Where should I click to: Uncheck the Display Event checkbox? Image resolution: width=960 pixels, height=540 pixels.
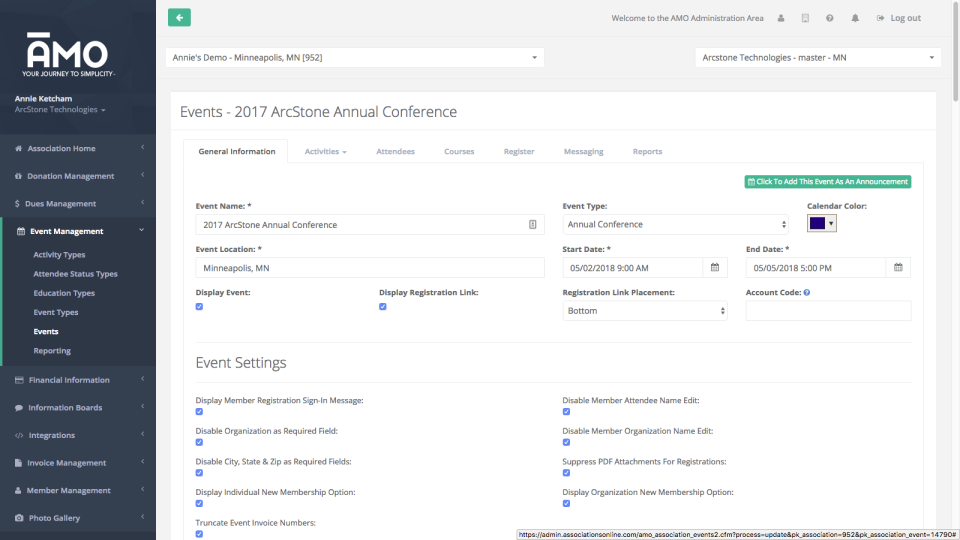(x=199, y=307)
